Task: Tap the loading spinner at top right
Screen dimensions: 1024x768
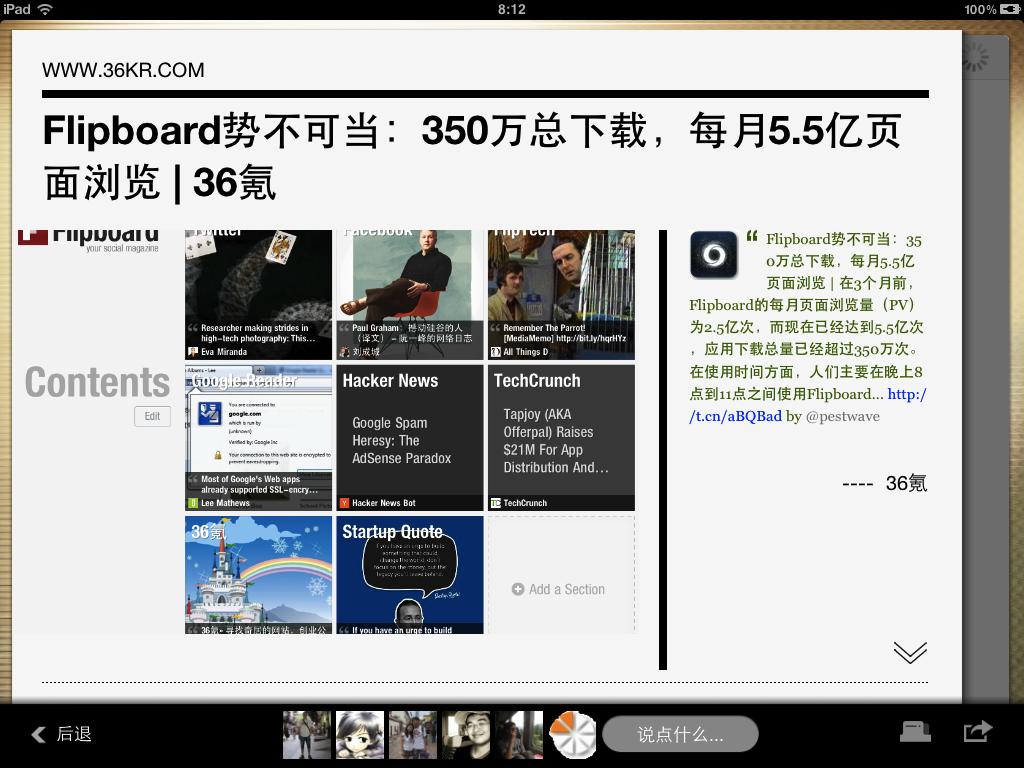Action: click(x=976, y=57)
